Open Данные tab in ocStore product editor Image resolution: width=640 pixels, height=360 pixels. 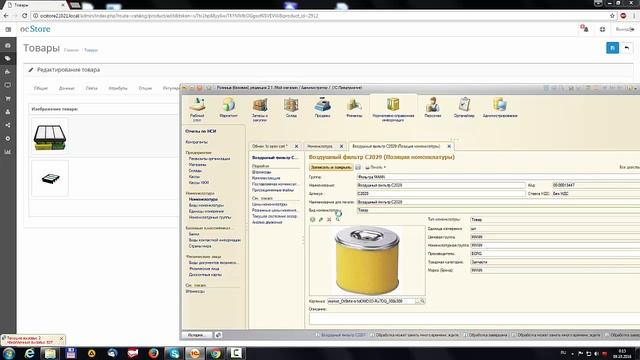tap(67, 88)
